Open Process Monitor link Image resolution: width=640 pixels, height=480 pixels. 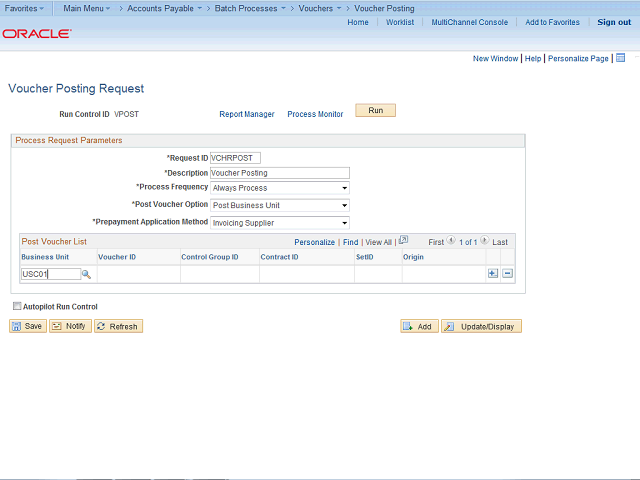(315, 114)
